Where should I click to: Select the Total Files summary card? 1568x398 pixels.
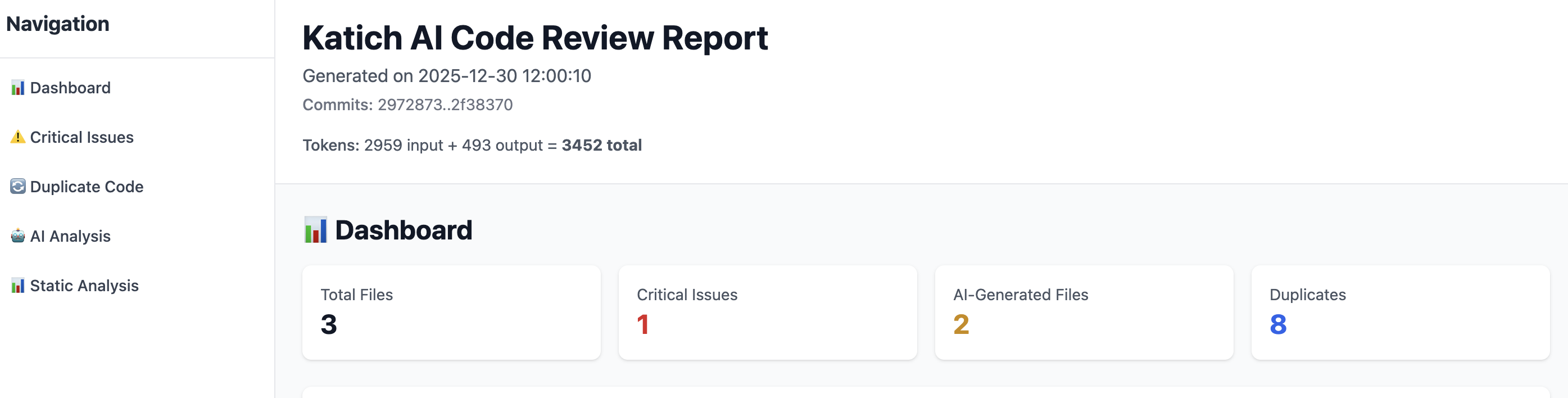coord(452,311)
